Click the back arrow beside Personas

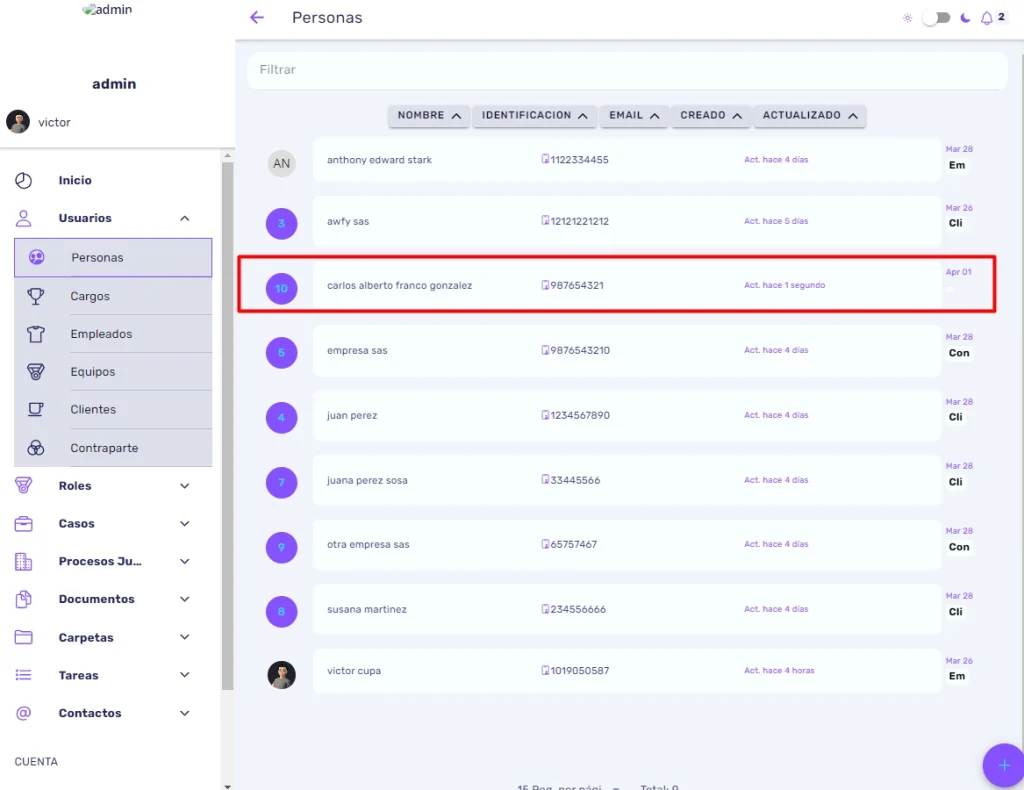pyautogui.click(x=257, y=18)
